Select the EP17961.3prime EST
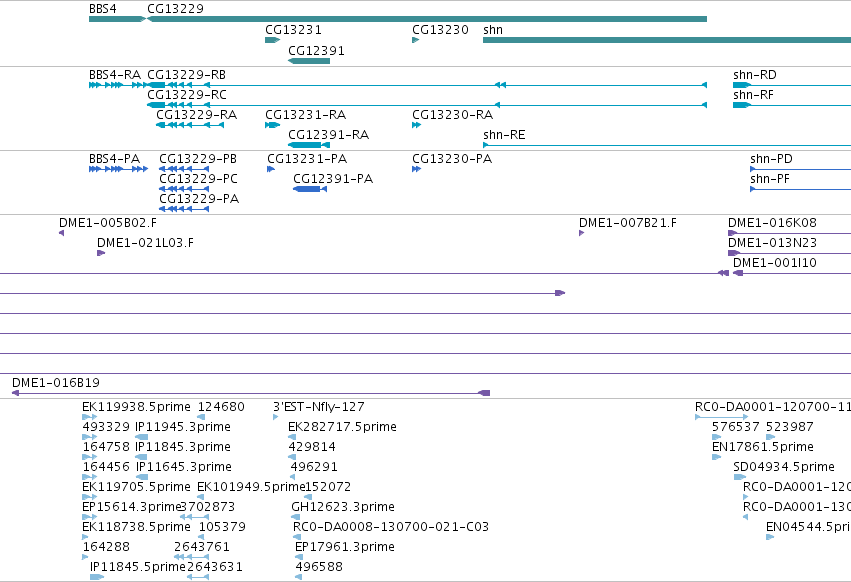The height and width of the screenshot is (582, 851). pyautogui.click(x=299, y=557)
